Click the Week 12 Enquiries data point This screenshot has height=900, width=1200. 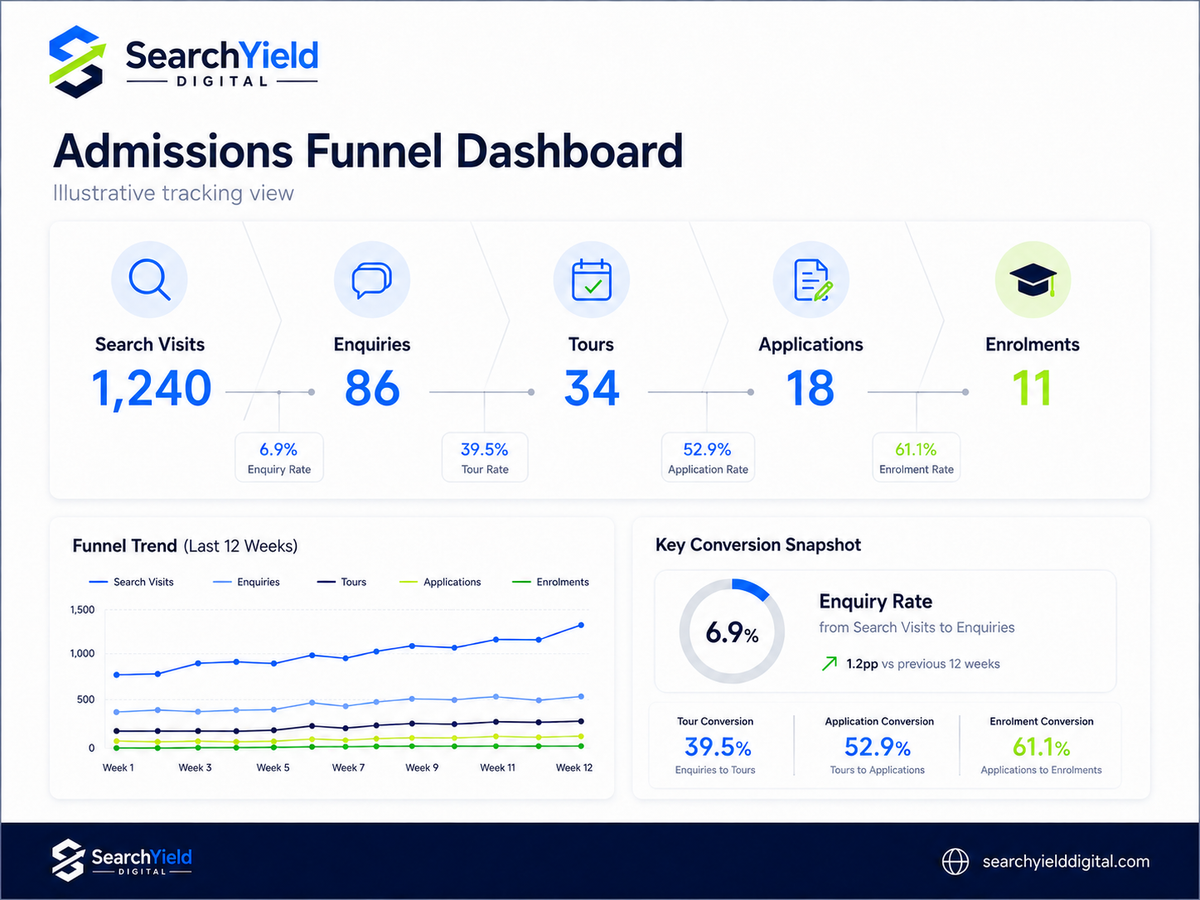[x=580, y=697]
